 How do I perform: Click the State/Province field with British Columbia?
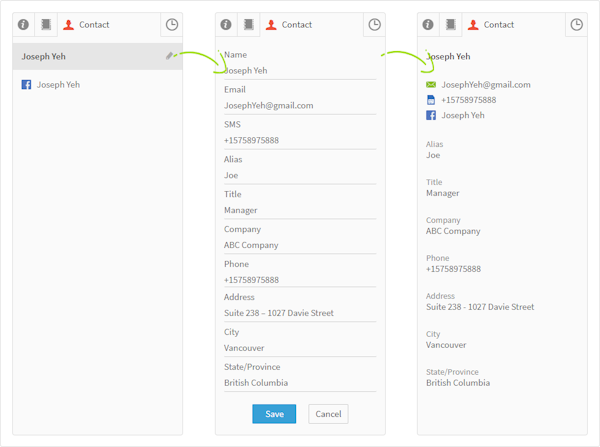pyautogui.click(x=300, y=383)
